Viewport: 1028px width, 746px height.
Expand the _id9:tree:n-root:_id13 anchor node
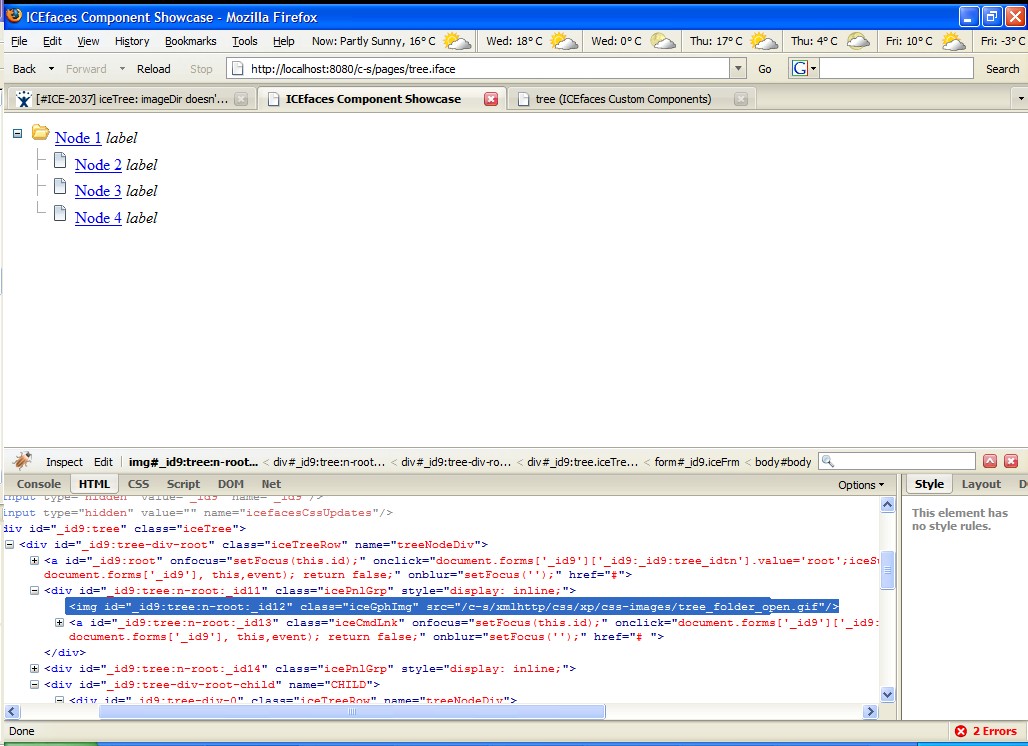pyautogui.click(x=59, y=623)
